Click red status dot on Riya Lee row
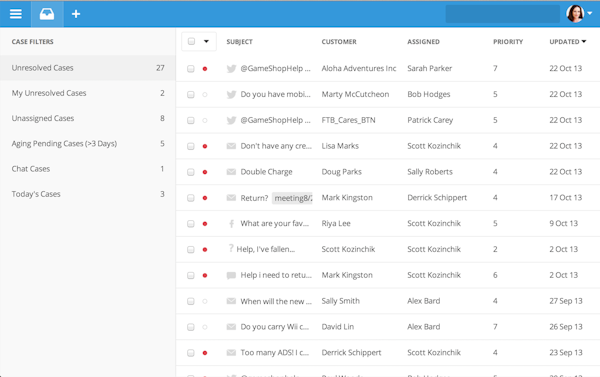 point(205,224)
